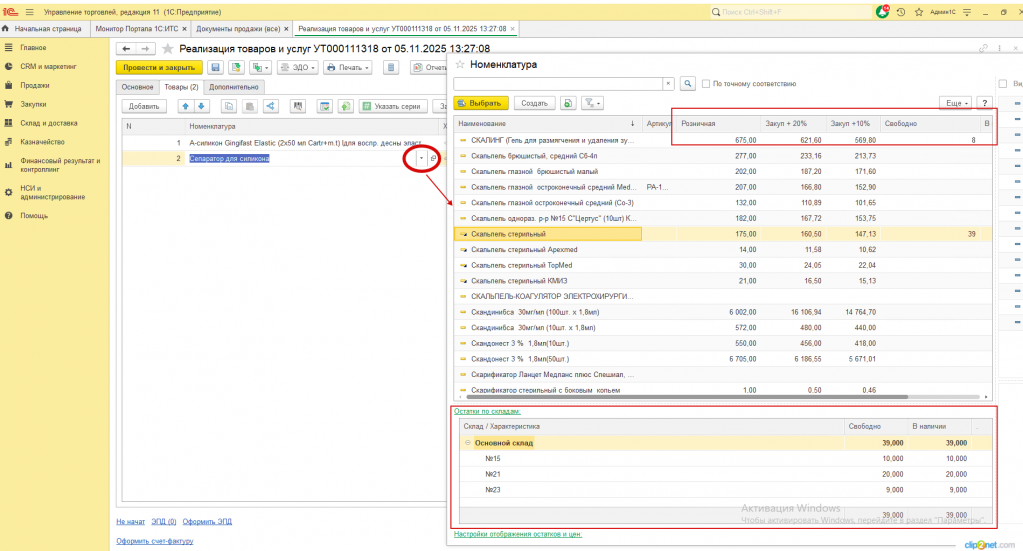Click the notifications bell icon
Screen dimensions: 1023x551
click(x=882, y=11)
